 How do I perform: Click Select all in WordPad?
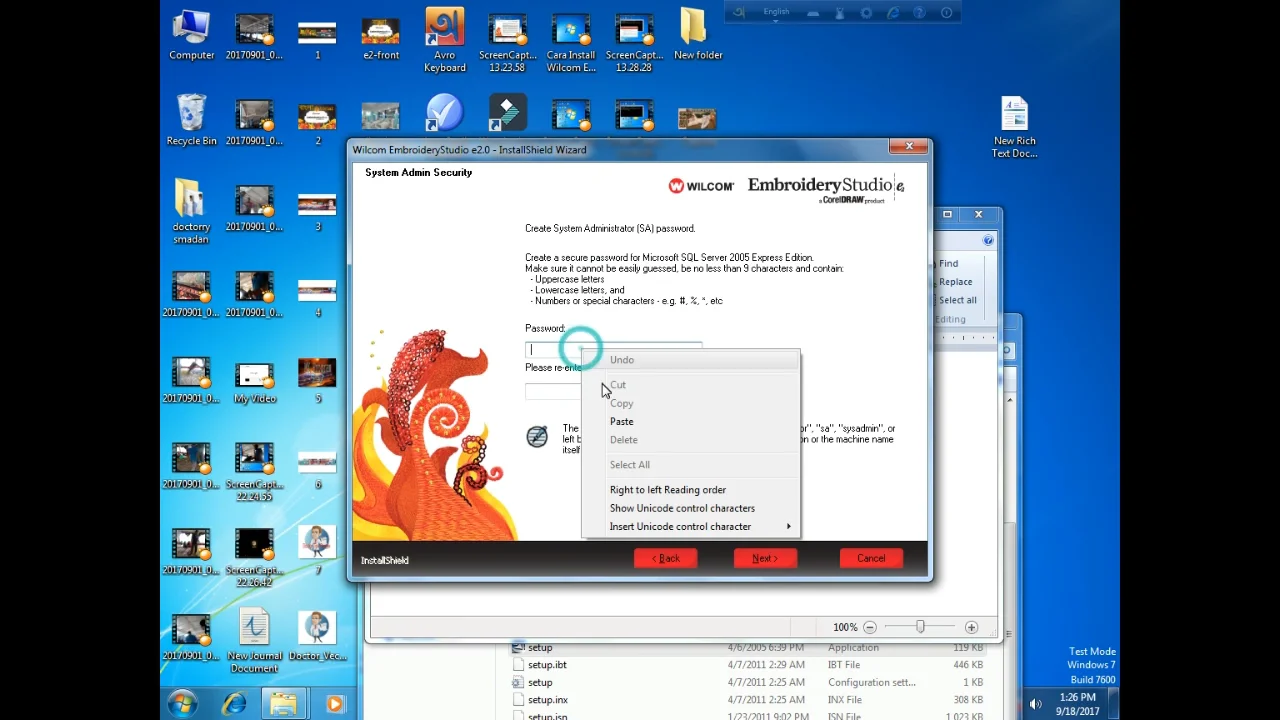pos(957,300)
